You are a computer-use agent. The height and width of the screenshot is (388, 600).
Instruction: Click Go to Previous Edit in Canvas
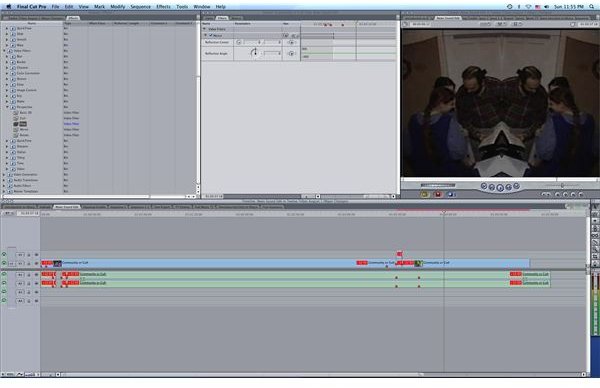[x=484, y=186]
